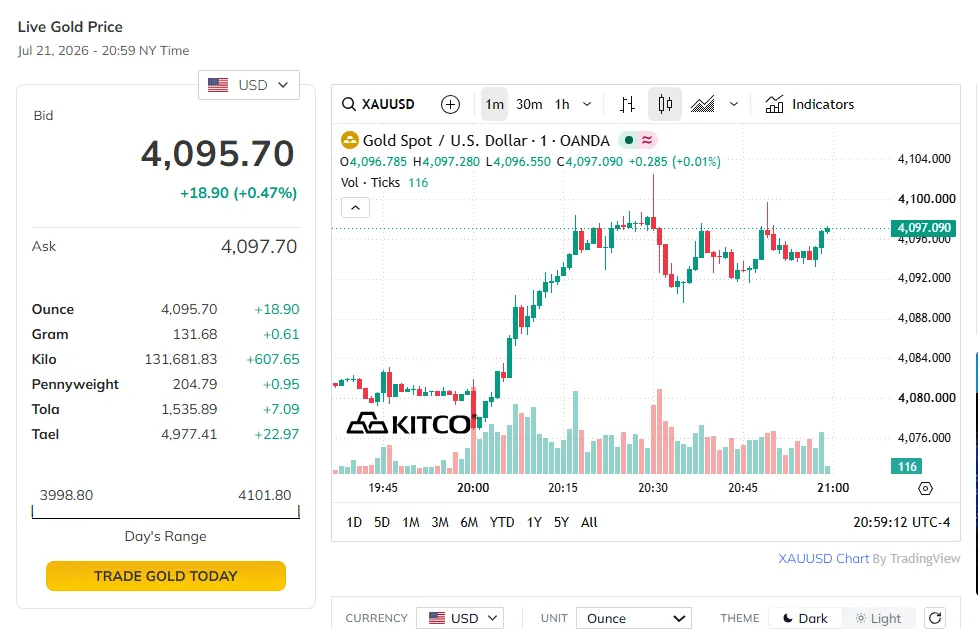978x629 pixels.
Task: Click the 20:59:12 UTC-4 timezone label
Action: click(x=902, y=522)
